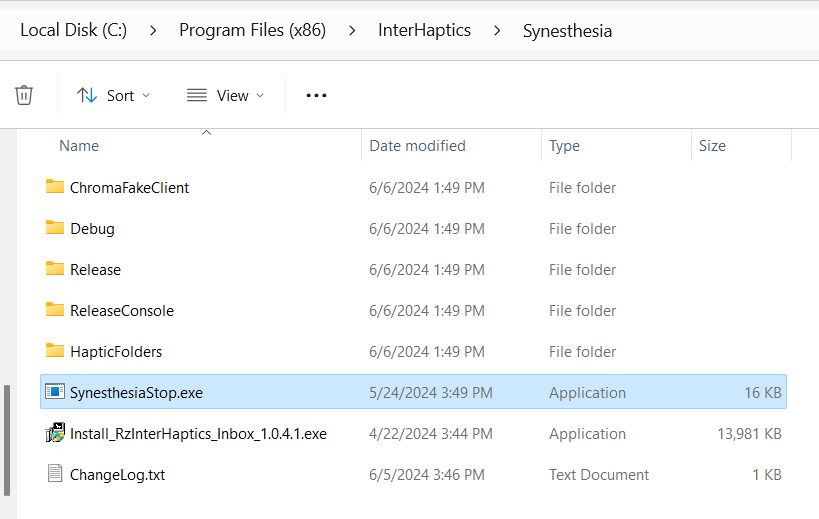819x519 pixels.
Task: Click Application type of Install_RzInterHaptics row
Action: click(587, 433)
